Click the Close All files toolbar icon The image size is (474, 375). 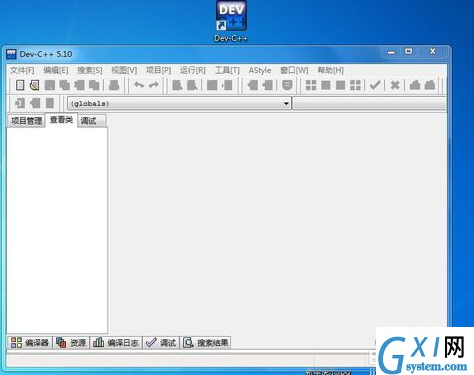coord(94,85)
